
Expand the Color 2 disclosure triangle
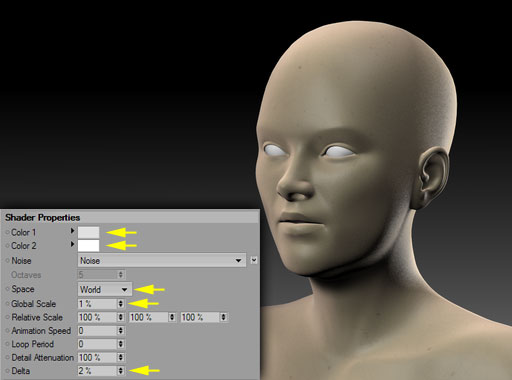pyautogui.click(x=72, y=244)
